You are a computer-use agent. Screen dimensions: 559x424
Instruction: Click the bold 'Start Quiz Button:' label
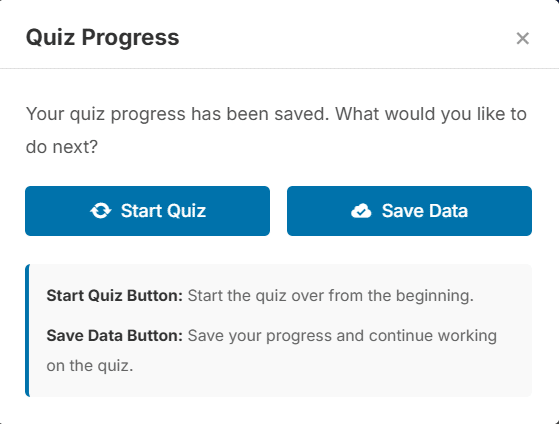click(x=114, y=296)
